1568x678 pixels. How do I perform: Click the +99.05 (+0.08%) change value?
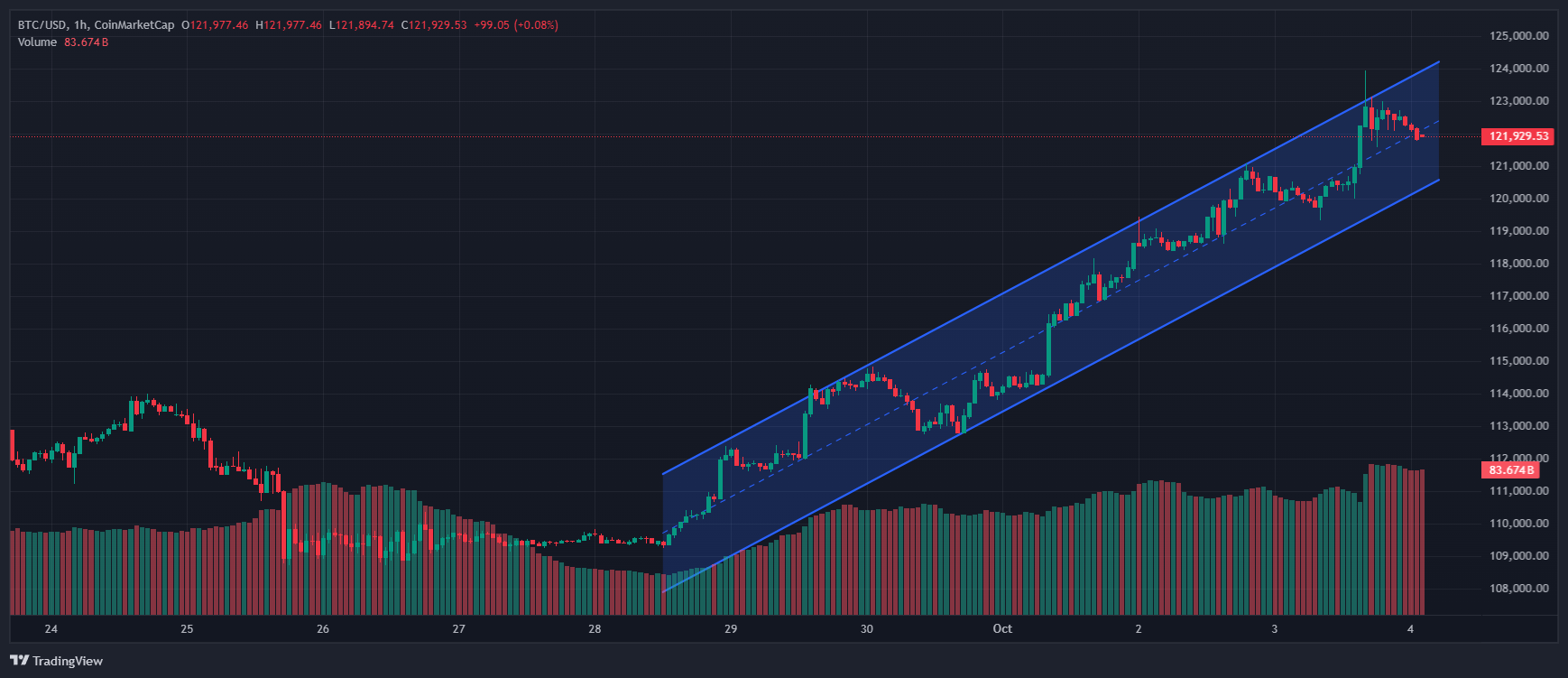pos(516,25)
